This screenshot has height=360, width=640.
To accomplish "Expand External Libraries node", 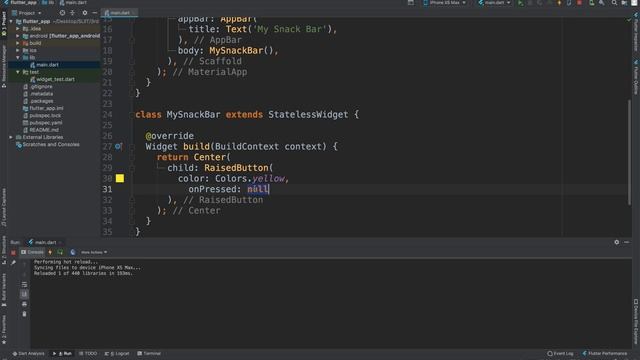I will (x=11, y=137).
